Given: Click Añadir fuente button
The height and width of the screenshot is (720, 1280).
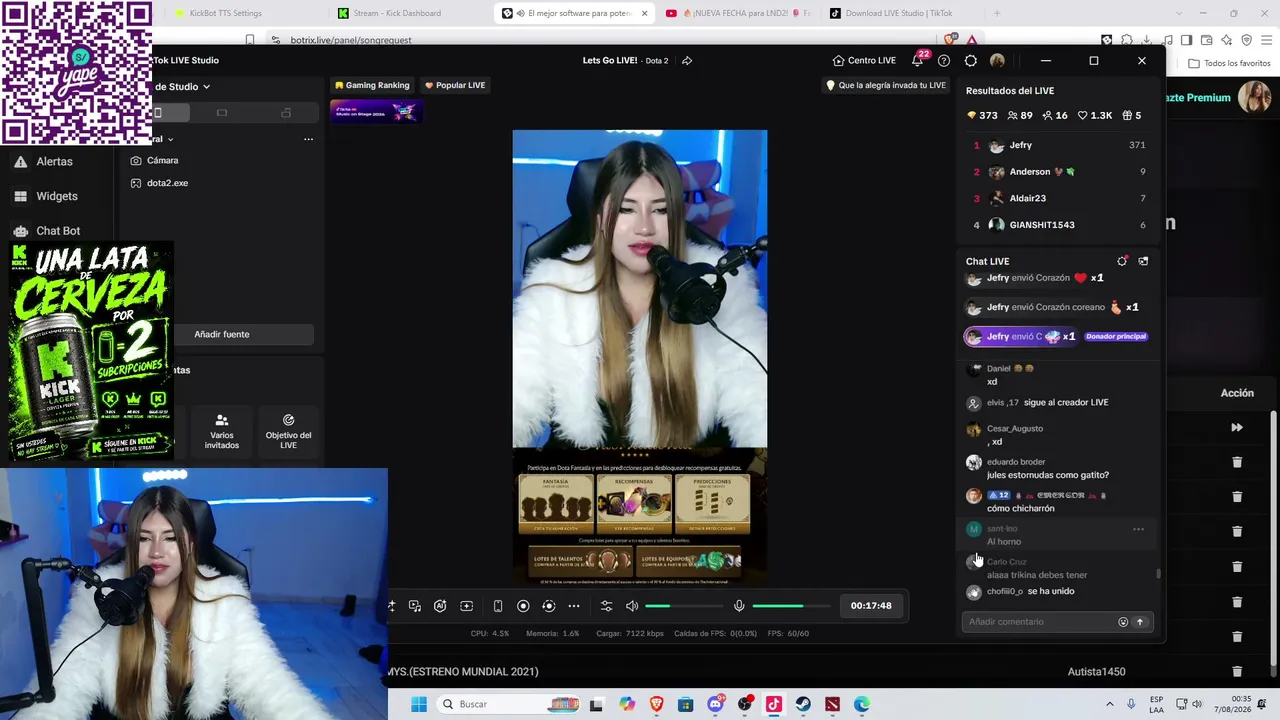Looking at the screenshot, I should coord(222,334).
